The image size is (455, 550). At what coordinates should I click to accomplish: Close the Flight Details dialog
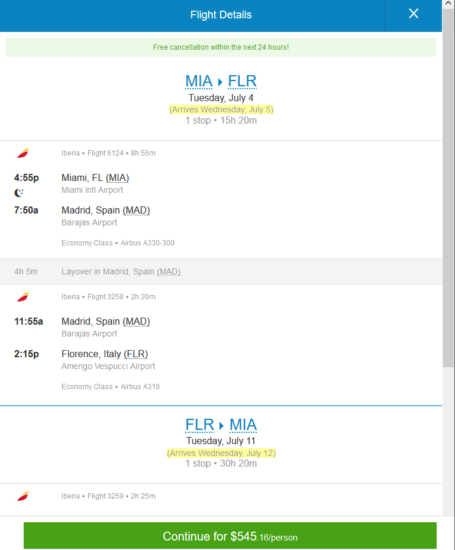click(413, 14)
